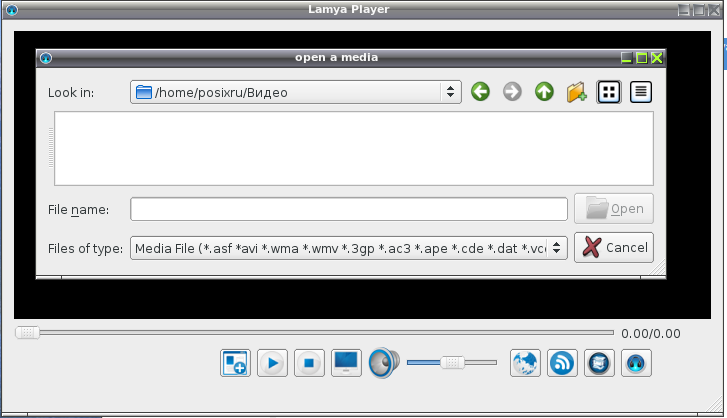This screenshot has width=727, height=418.
Task: Adjust the volume slider handle
Action: click(452, 362)
